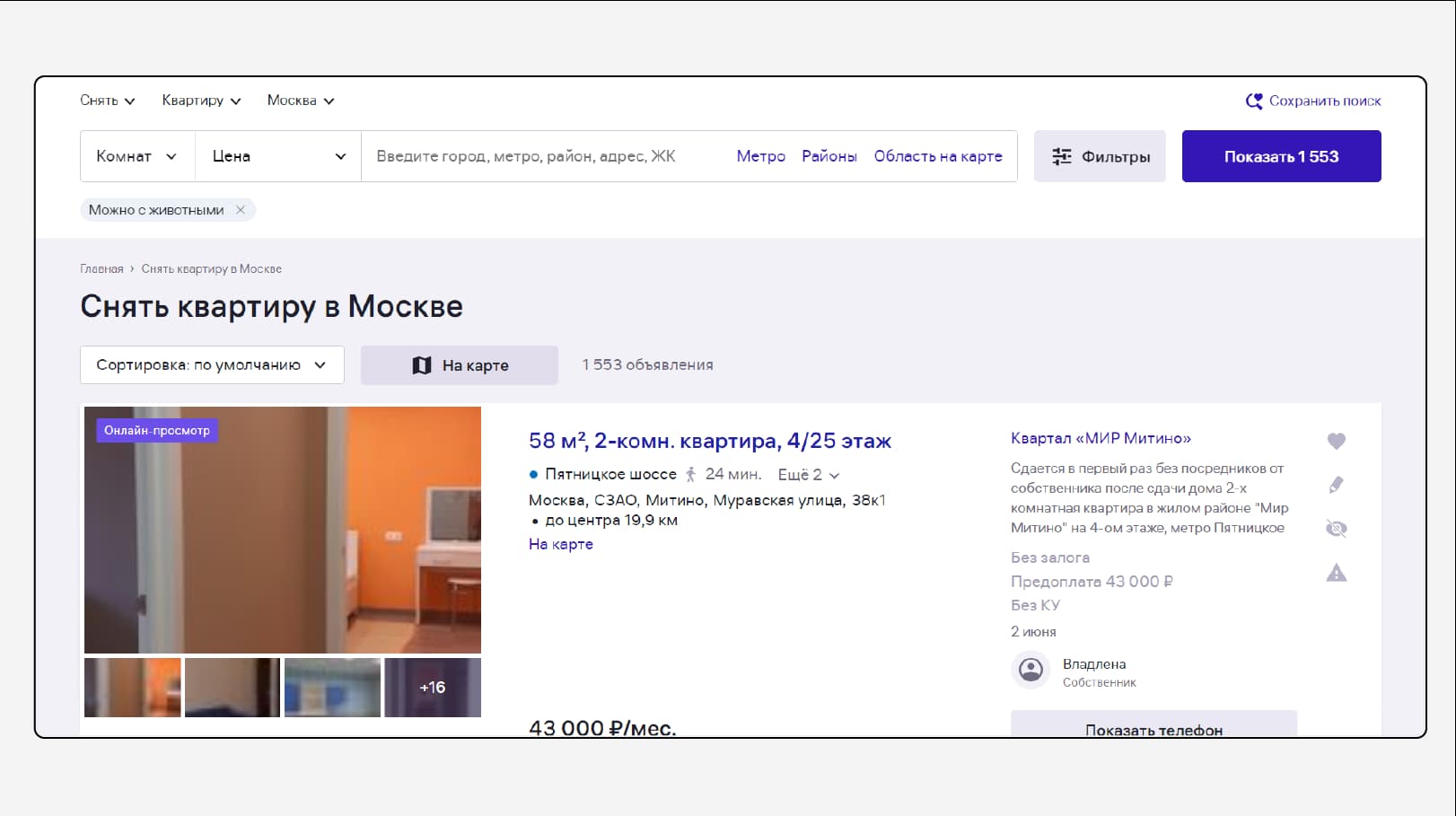Screen dimensions: 1456x816
Task: Click the Митино district link
Action: [674, 500]
